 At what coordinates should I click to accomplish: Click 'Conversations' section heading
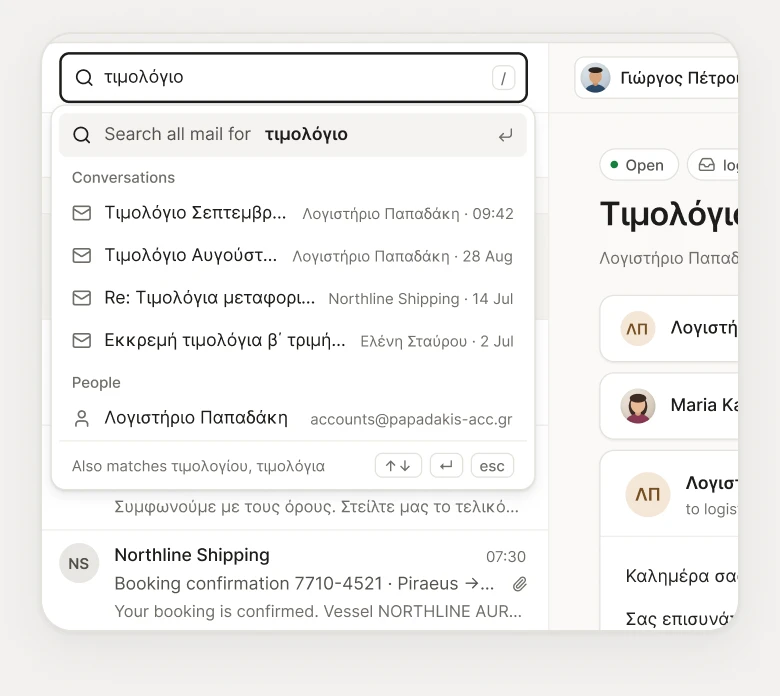point(123,178)
